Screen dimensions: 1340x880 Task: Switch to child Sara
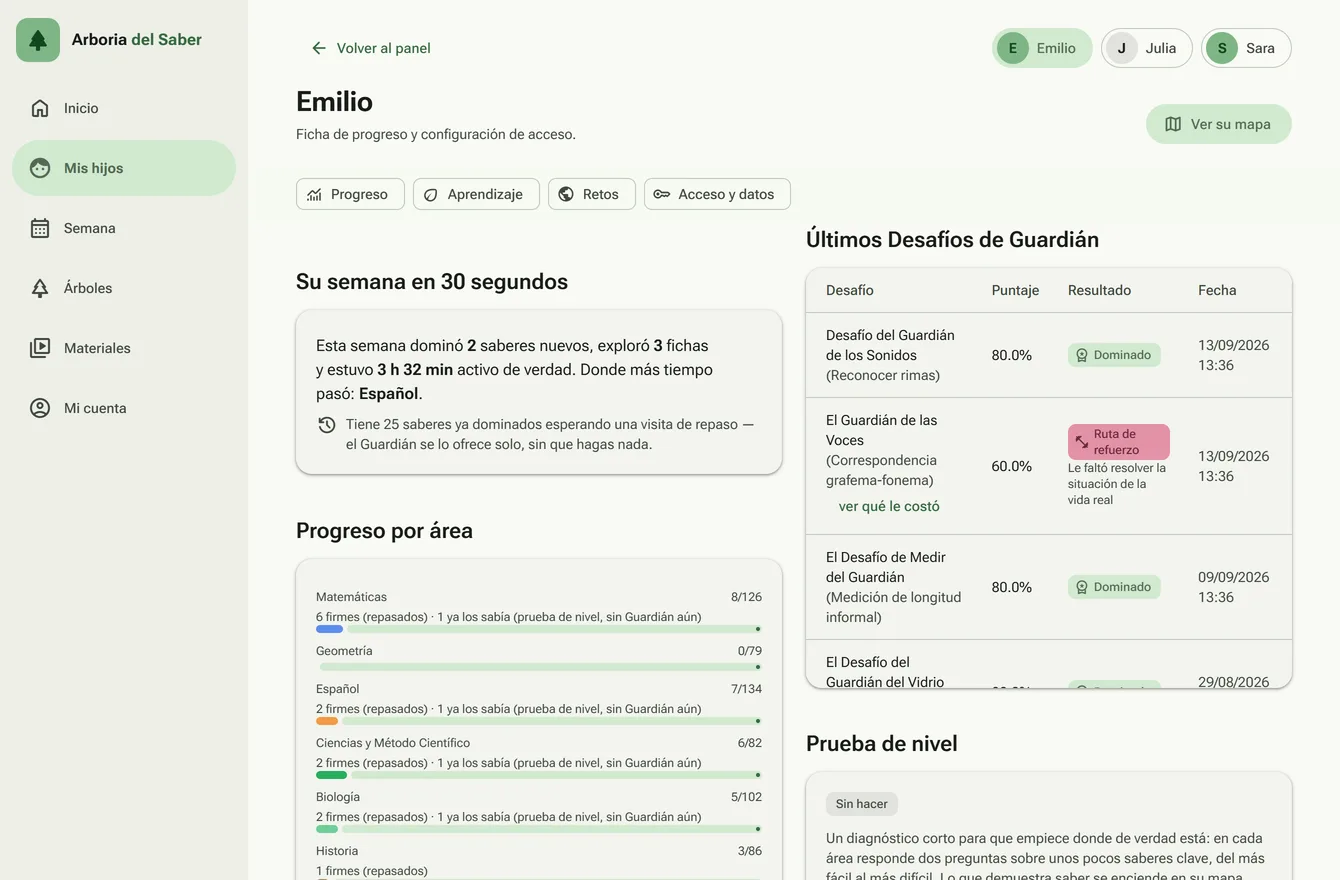(1246, 48)
